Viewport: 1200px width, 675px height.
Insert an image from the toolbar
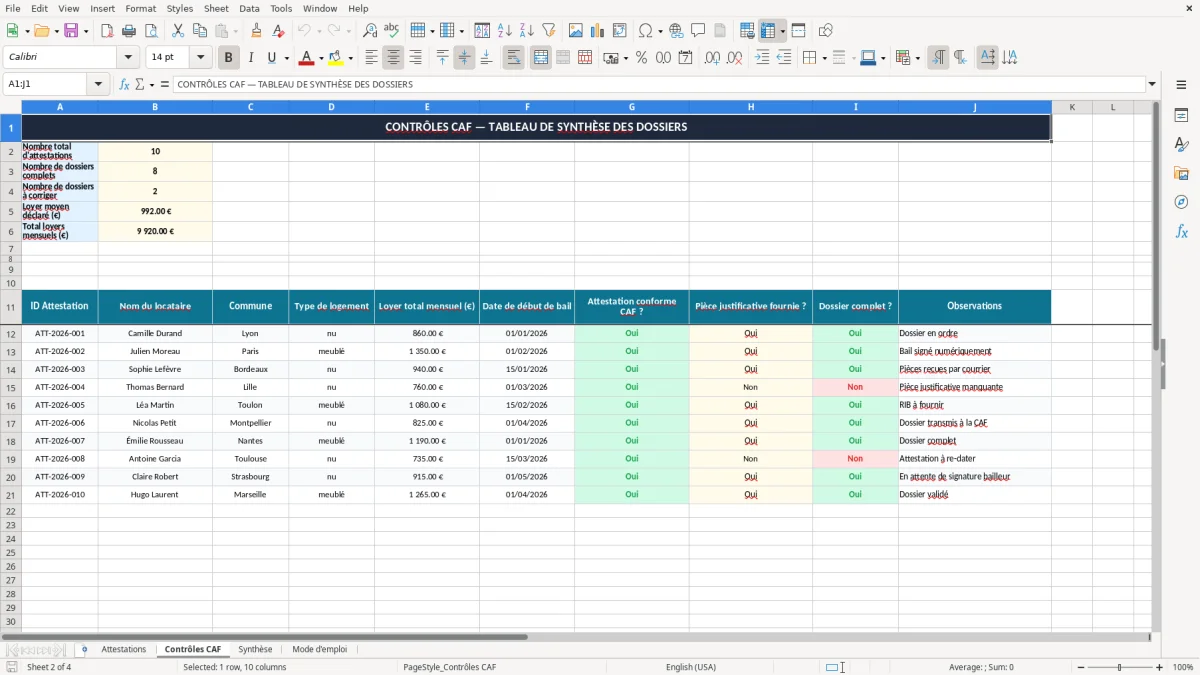pos(576,31)
